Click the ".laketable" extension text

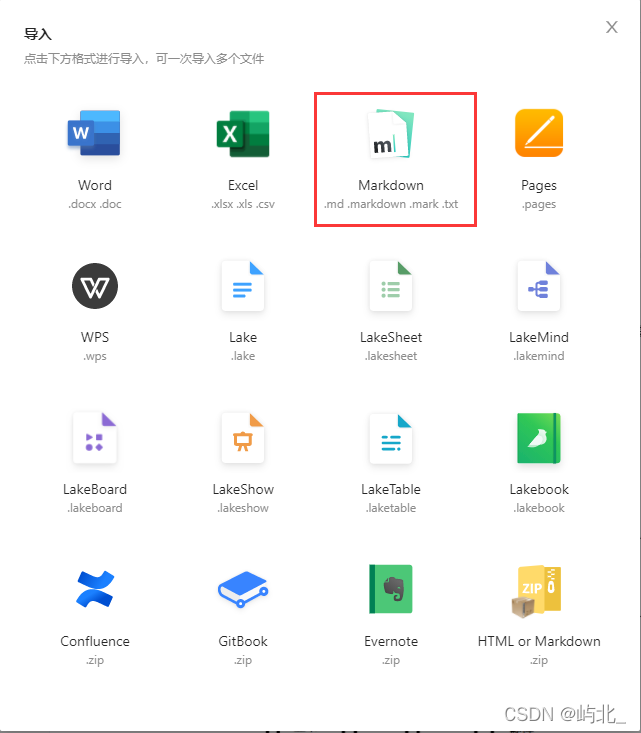coord(391,508)
